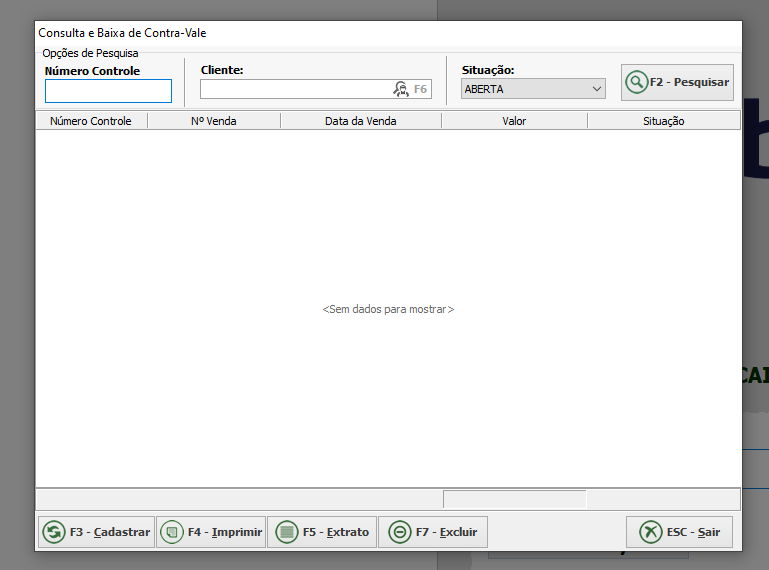Click the Situação column header in grid
The width and height of the screenshot is (769, 570).
click(663, 121)
